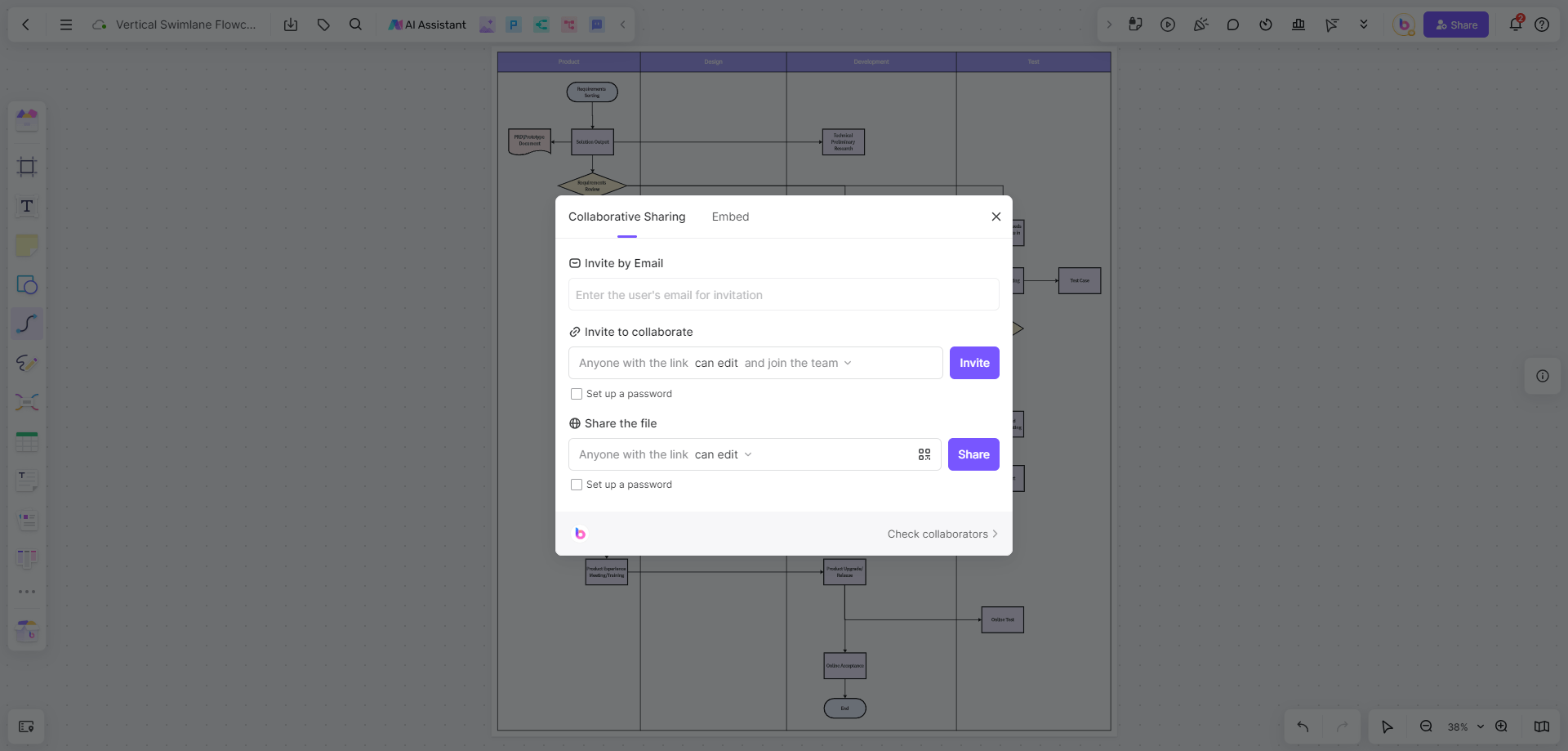The width and height of the screenshot is (1568, 751).
Task: Show QR code for share link
Action: click(924, 454)
